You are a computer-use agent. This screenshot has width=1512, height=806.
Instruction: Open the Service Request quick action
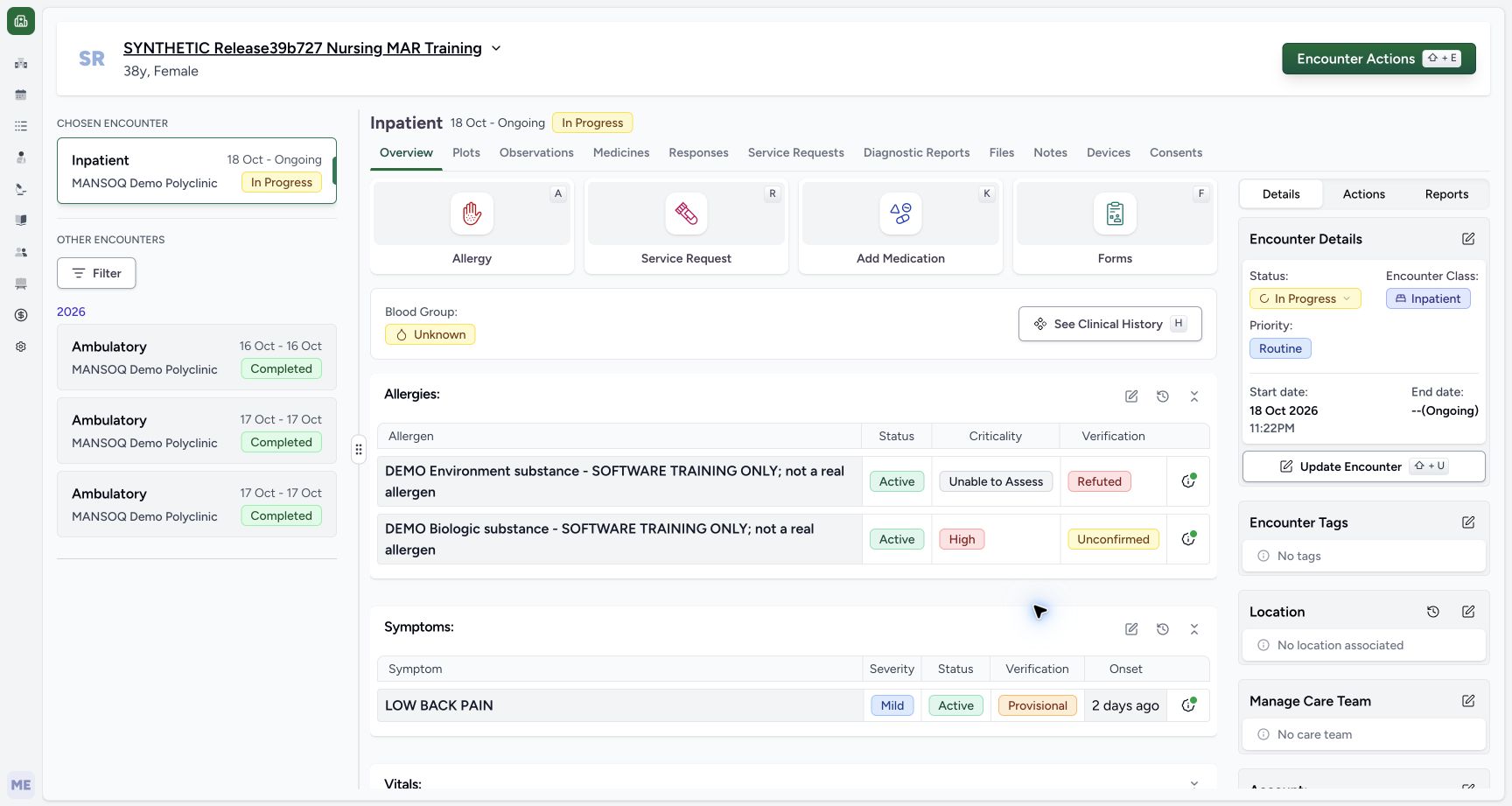tap(686, 227)
